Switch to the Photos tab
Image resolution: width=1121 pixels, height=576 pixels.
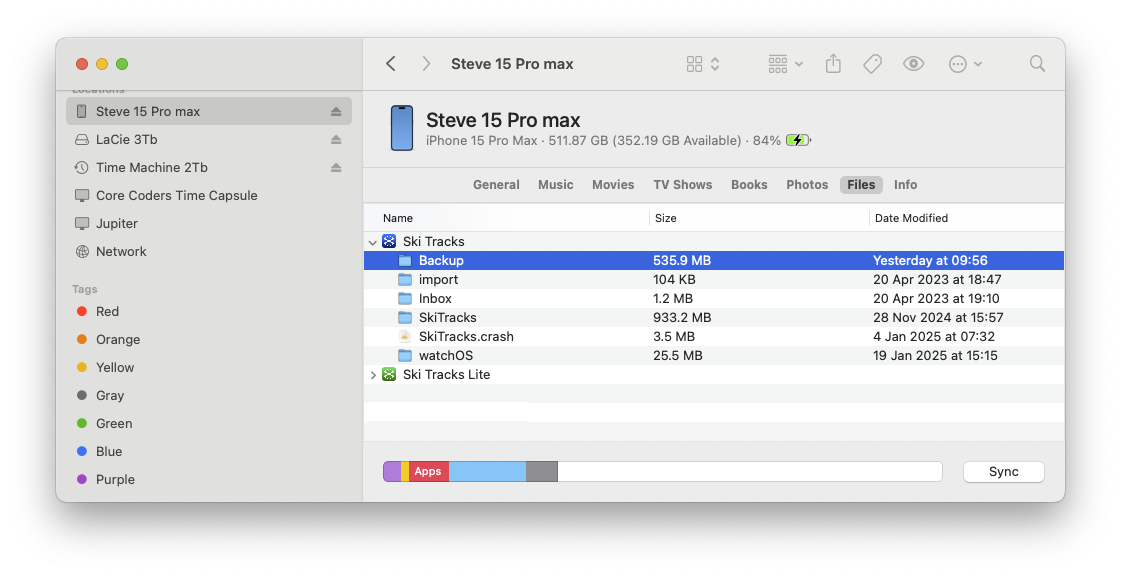tap(807, 185)
